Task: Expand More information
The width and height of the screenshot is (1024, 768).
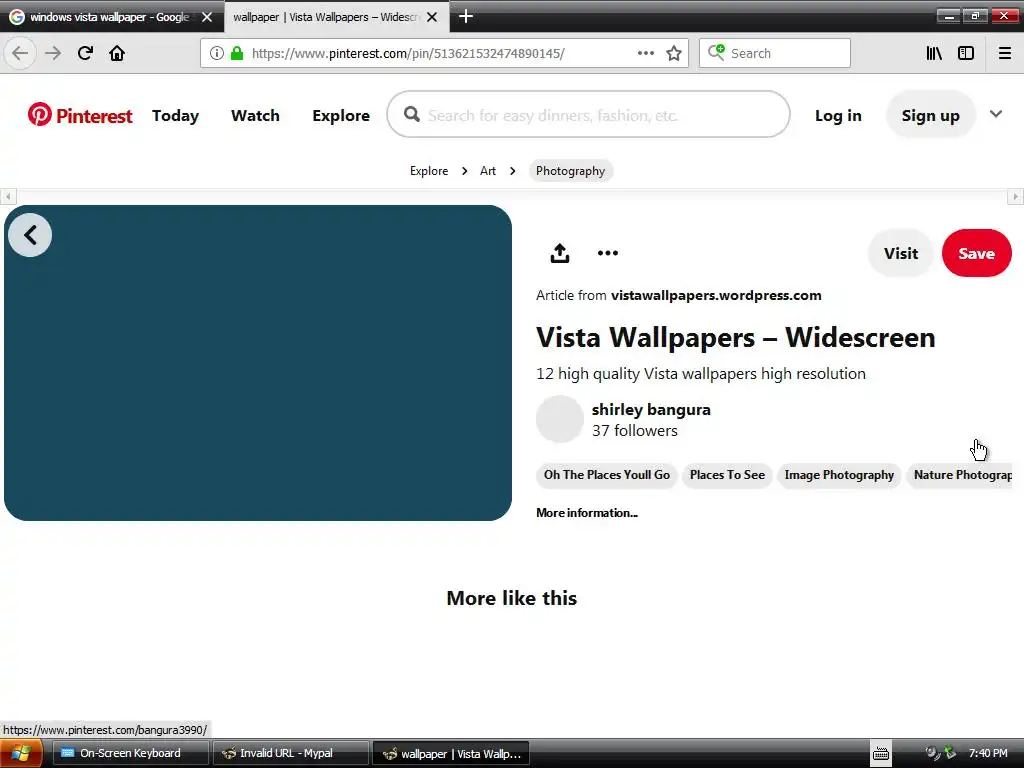Action: pos(586,513)
